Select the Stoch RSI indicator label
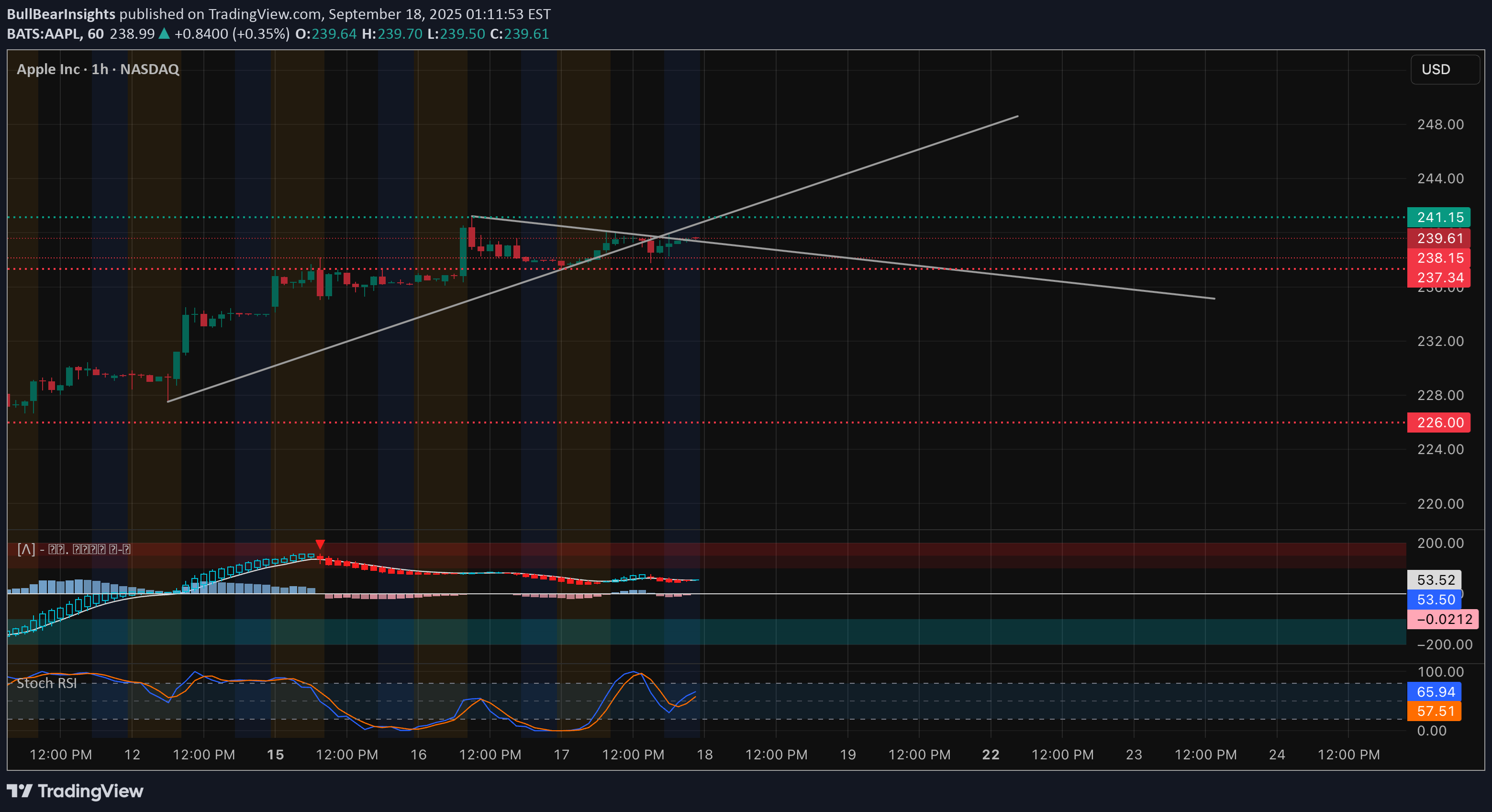This screenshot has height=812, width=1492. tap(47, 683)
